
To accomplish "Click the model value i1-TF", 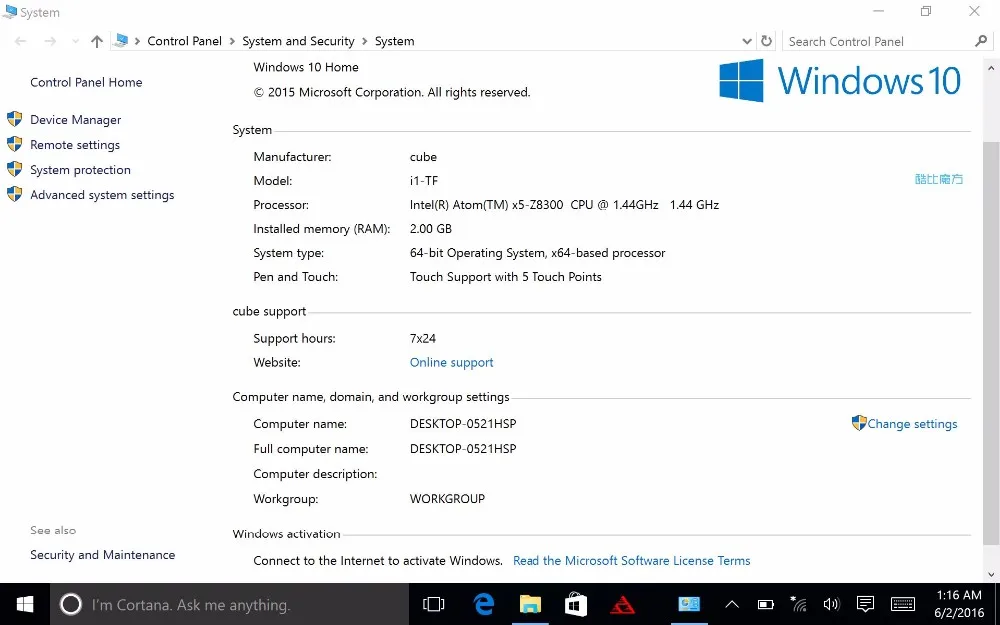I will point(424,180).
